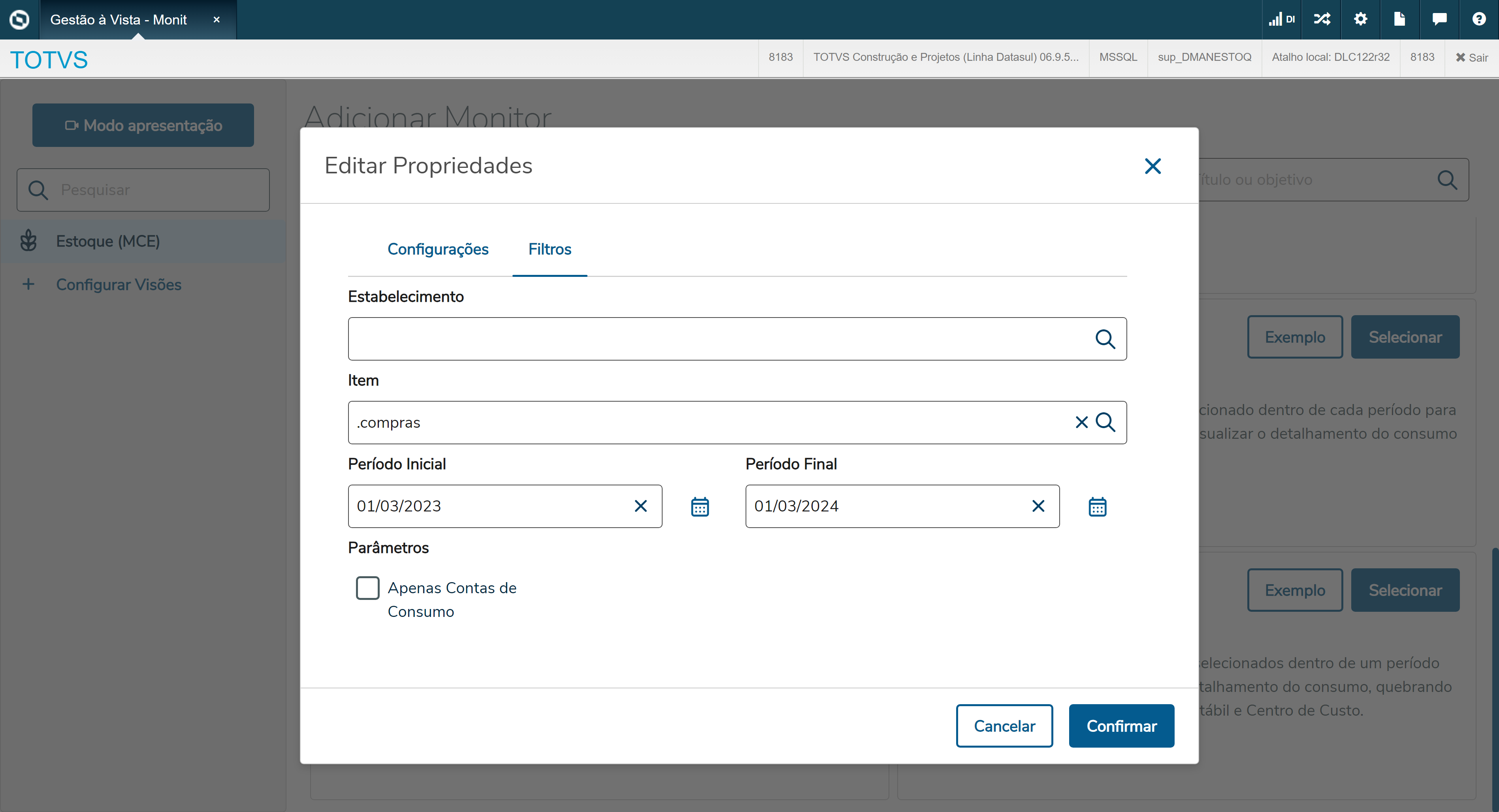Open the Período Inicial calendar picker
Image resolution: width=1499 pixels, height=812 pixels.
point(699,507)
